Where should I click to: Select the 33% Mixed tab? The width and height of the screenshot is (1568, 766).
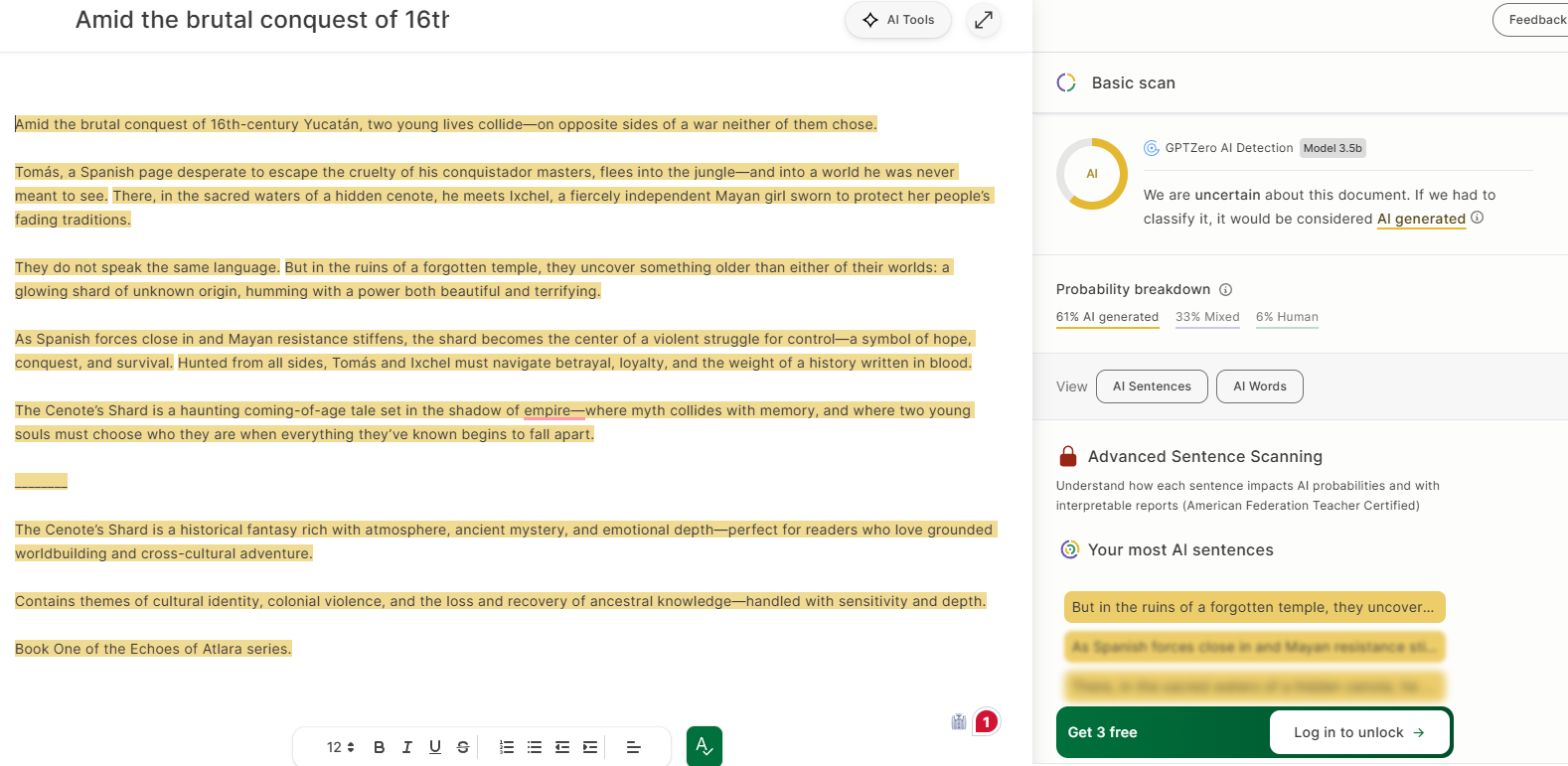click(x=1207, y=317)
